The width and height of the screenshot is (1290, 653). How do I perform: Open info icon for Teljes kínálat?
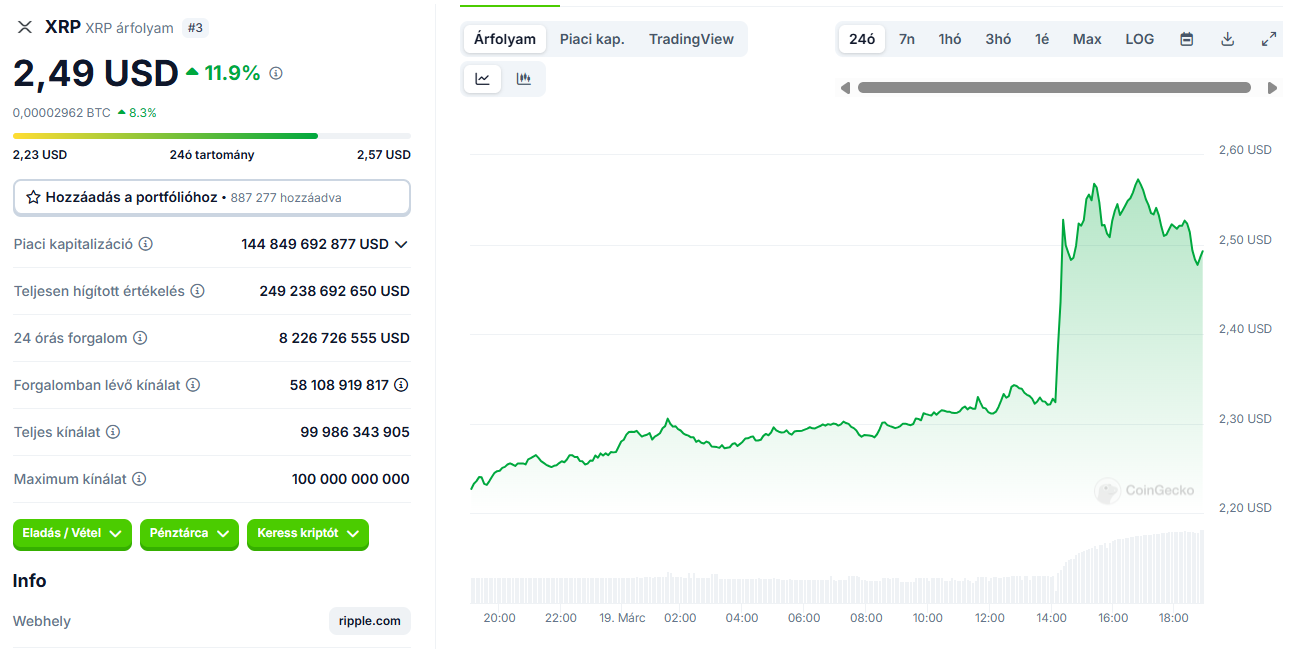(x=113, y=432)
